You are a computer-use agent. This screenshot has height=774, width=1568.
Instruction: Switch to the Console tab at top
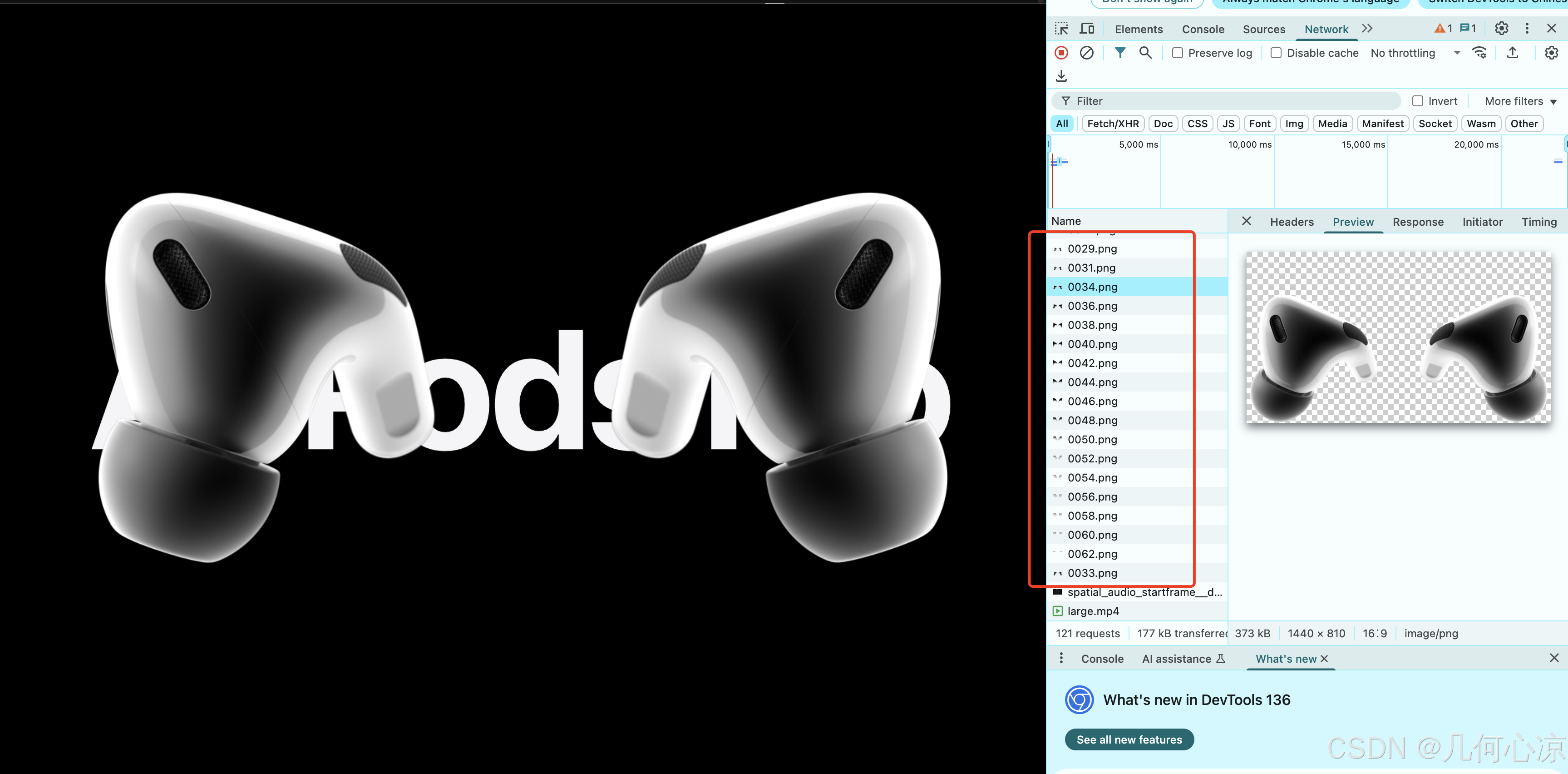click(1203, 29)
